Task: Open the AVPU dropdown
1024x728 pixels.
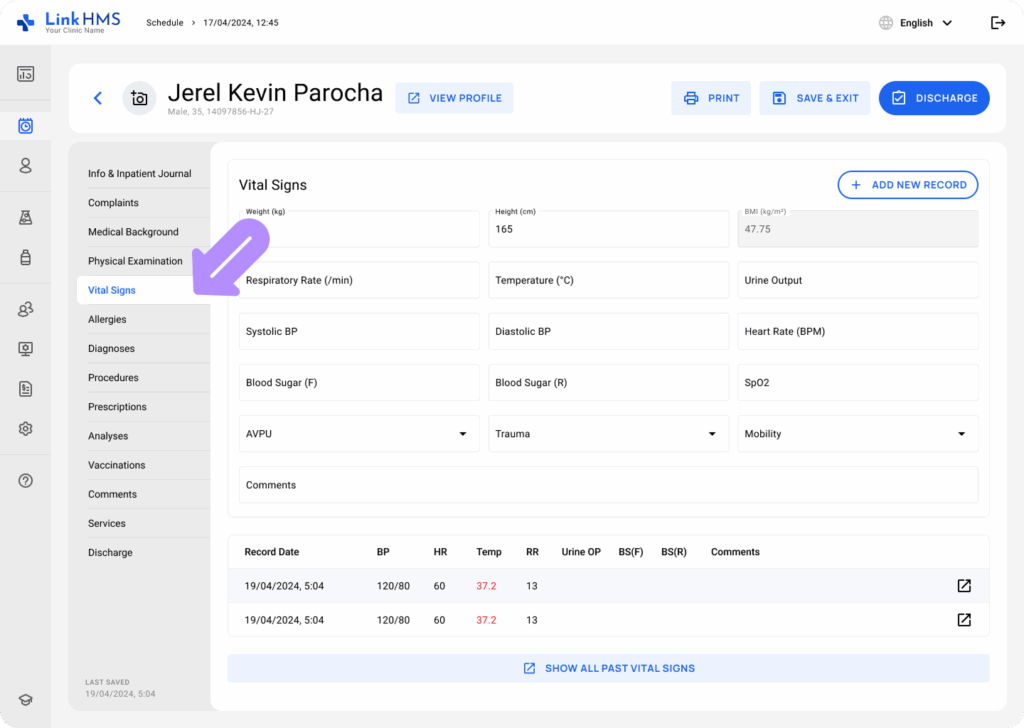Action: (x=359, y=434)
